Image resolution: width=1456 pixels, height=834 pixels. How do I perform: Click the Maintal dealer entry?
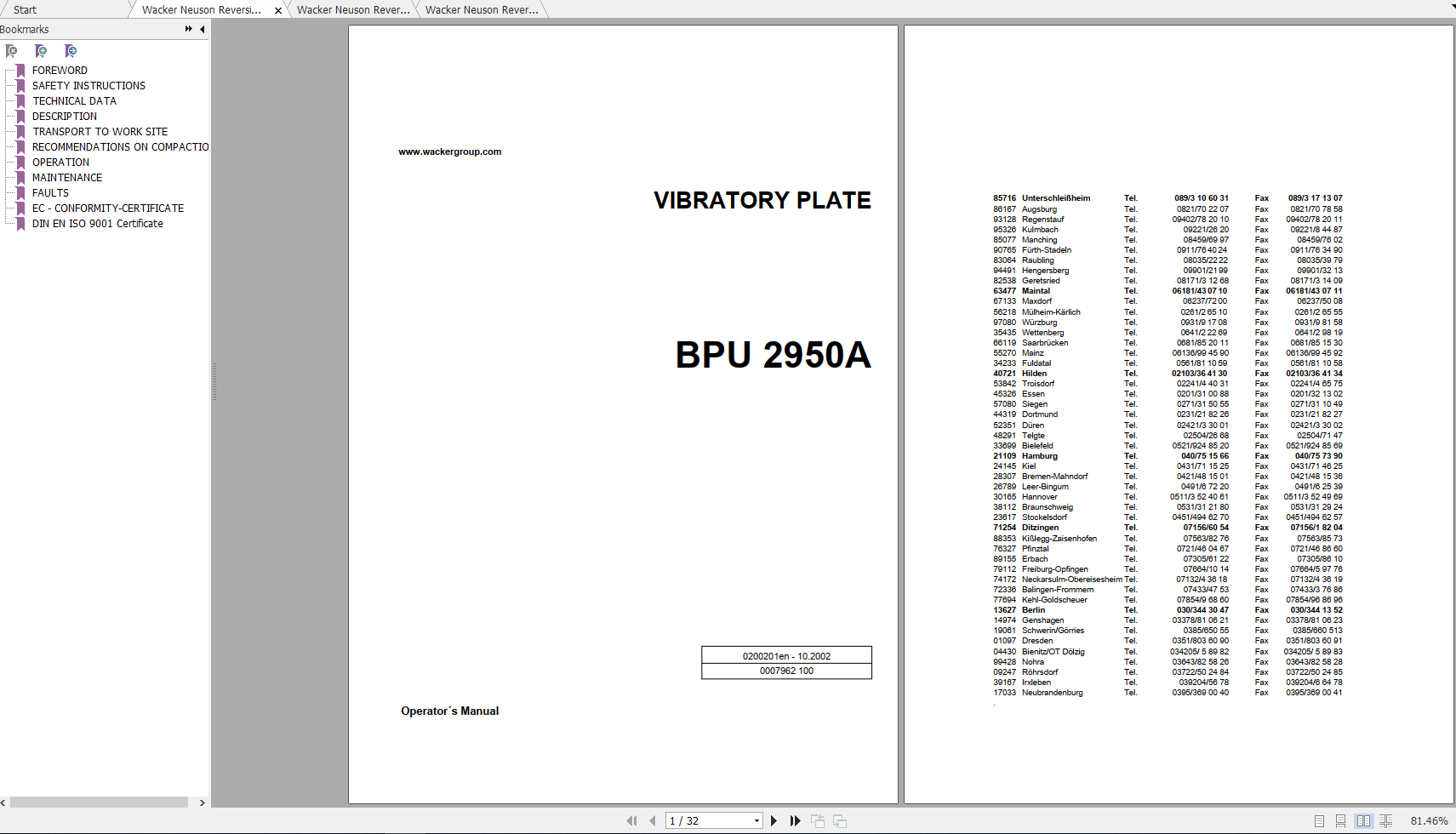click(x=1168, y=291)
